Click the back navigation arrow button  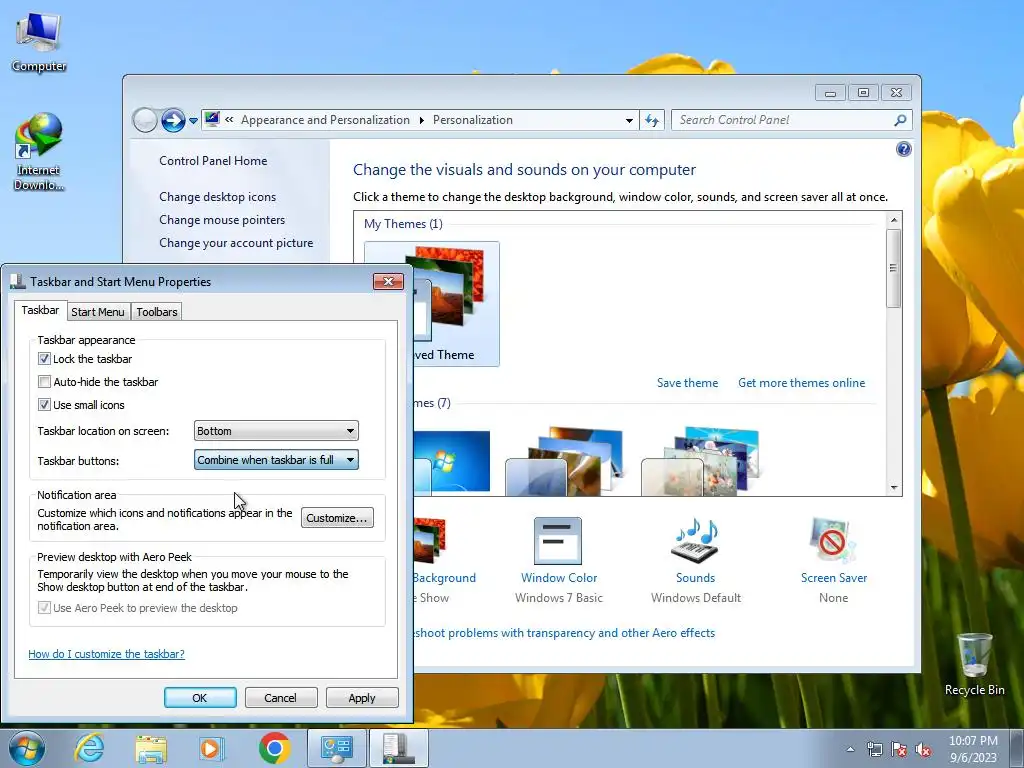click(144, 120)
